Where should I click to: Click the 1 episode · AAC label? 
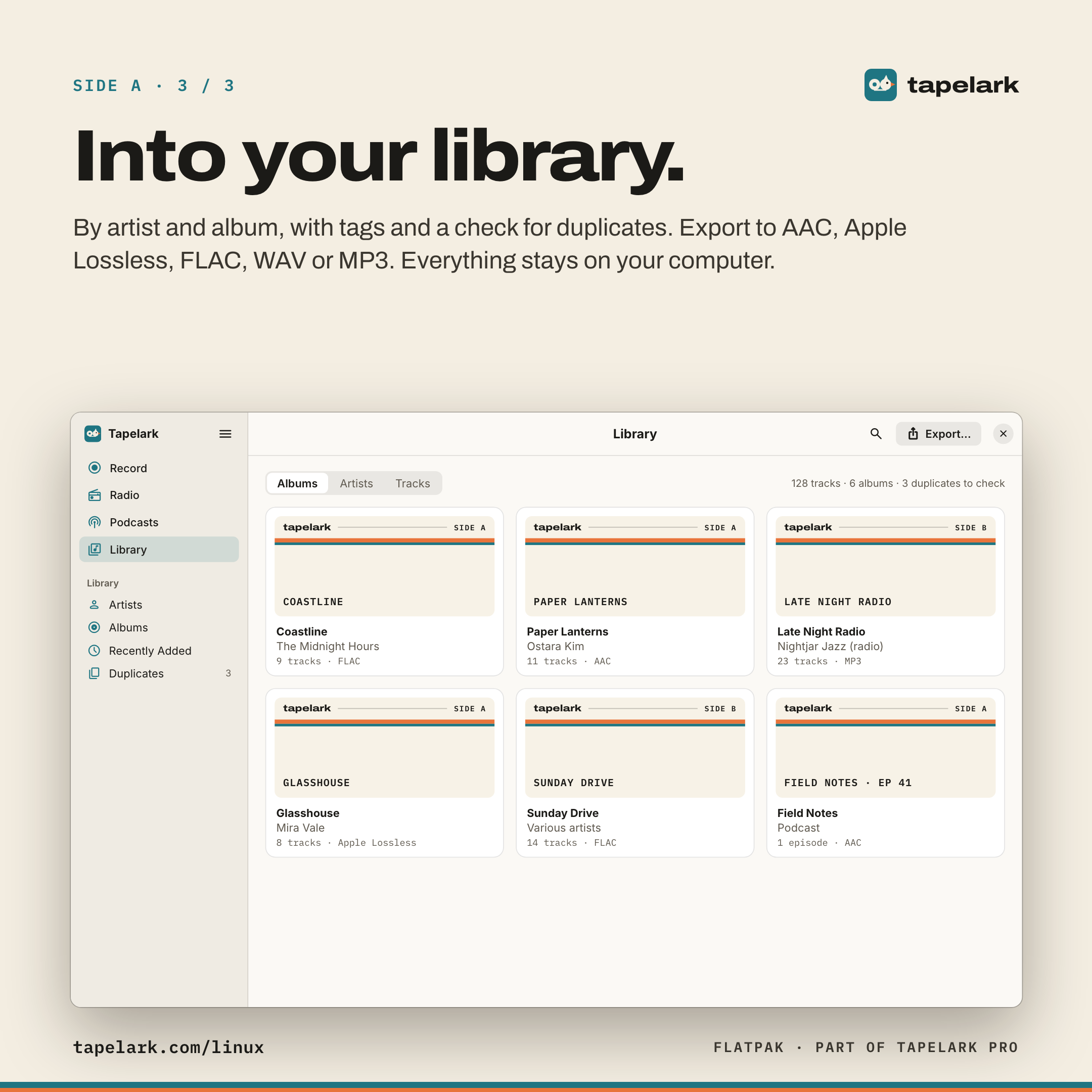pos(819,842)
